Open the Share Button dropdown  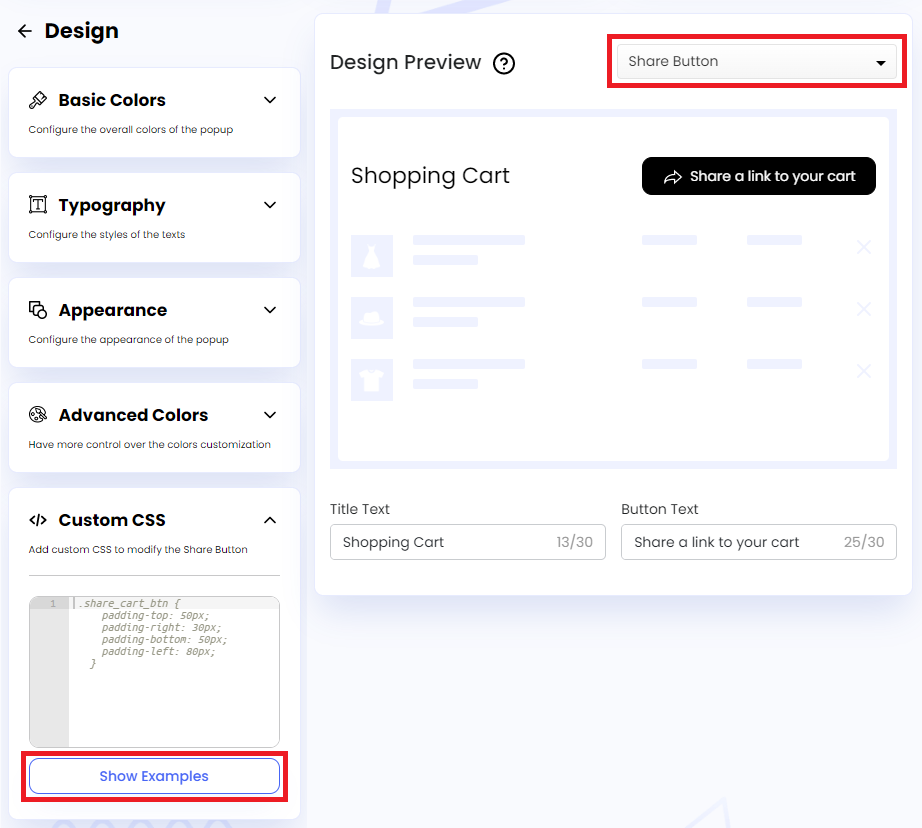(756, 61)
